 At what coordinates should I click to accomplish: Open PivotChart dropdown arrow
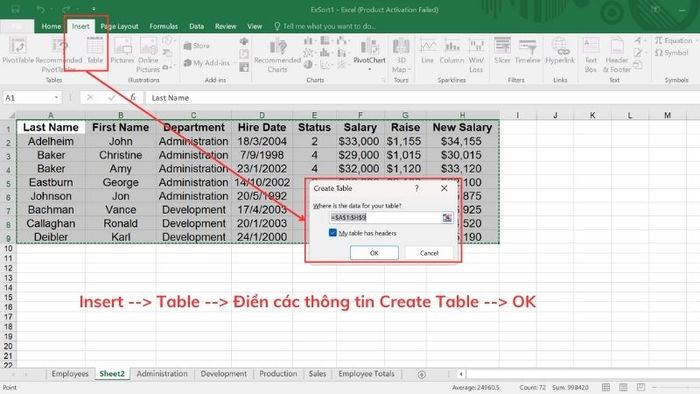click(369, 69)
